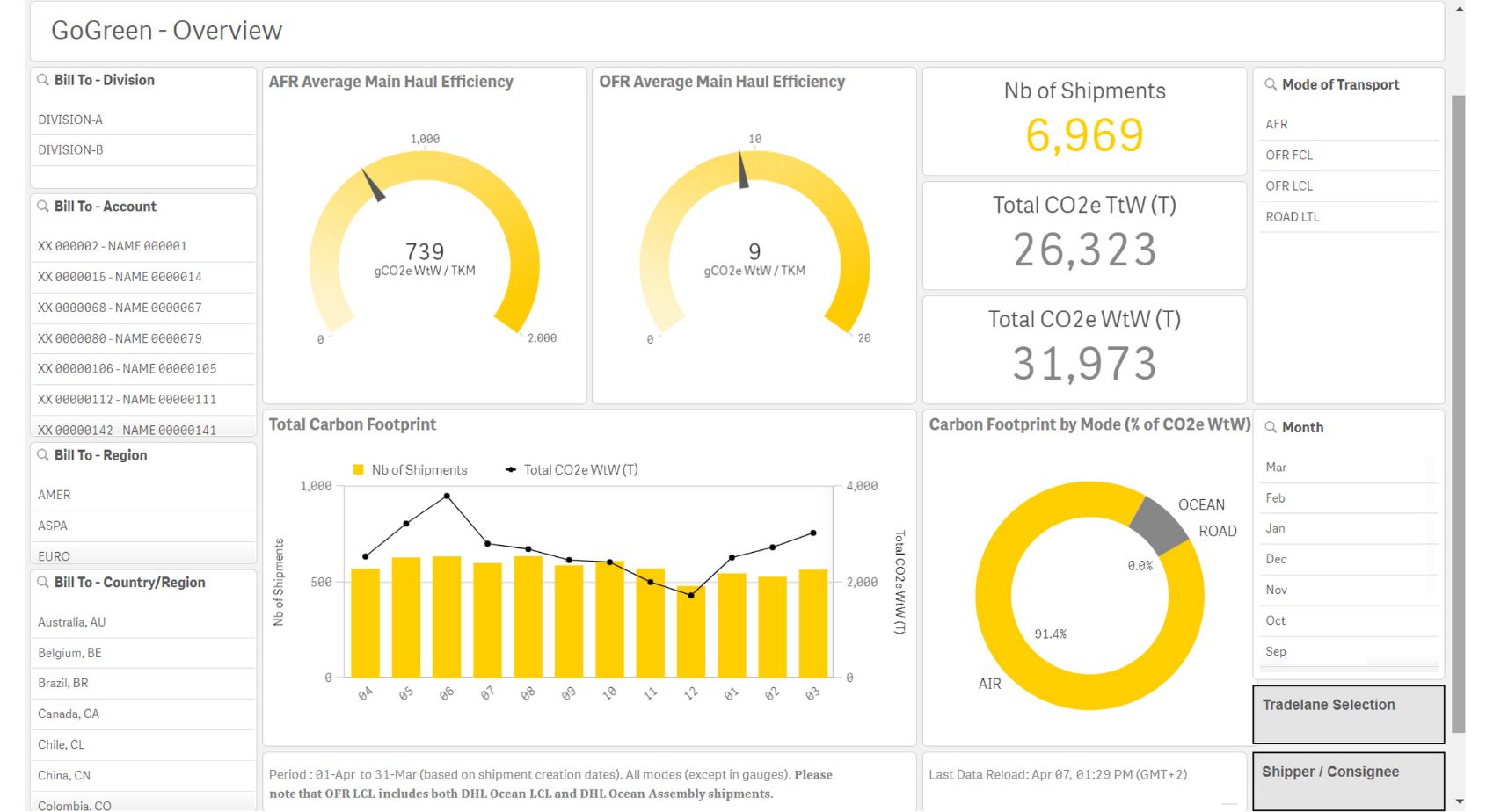Viewport: 1486px width, 812px height.
Task: Select account XX 0000015 - NAME 0000014
Action: [x=120, y=277]
